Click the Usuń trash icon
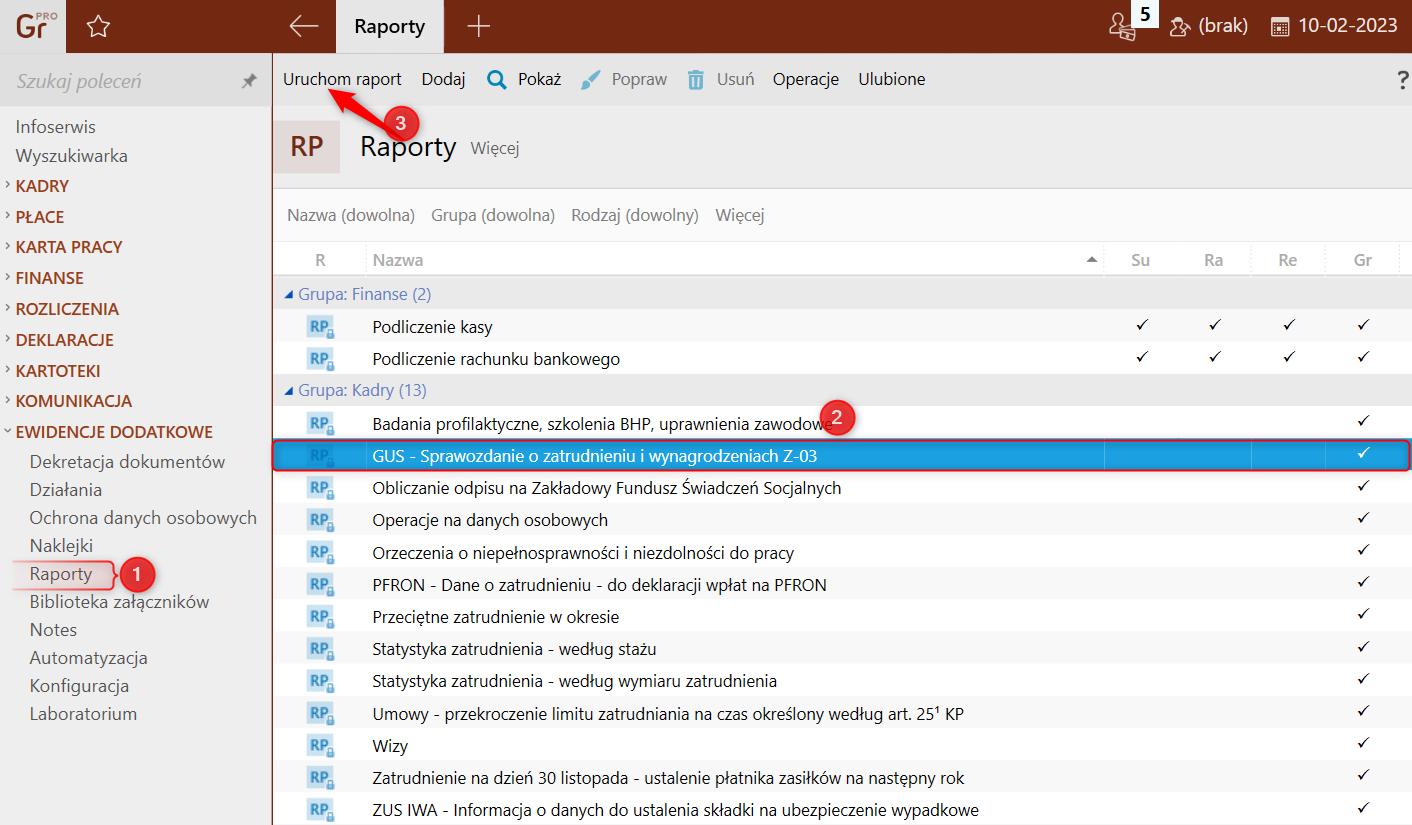 coord(696,80)
